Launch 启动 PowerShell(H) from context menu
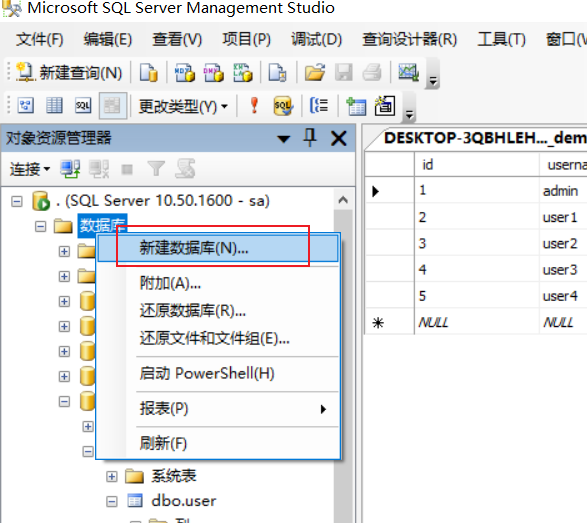The image size is (587, 523). [x=218, y=373]
